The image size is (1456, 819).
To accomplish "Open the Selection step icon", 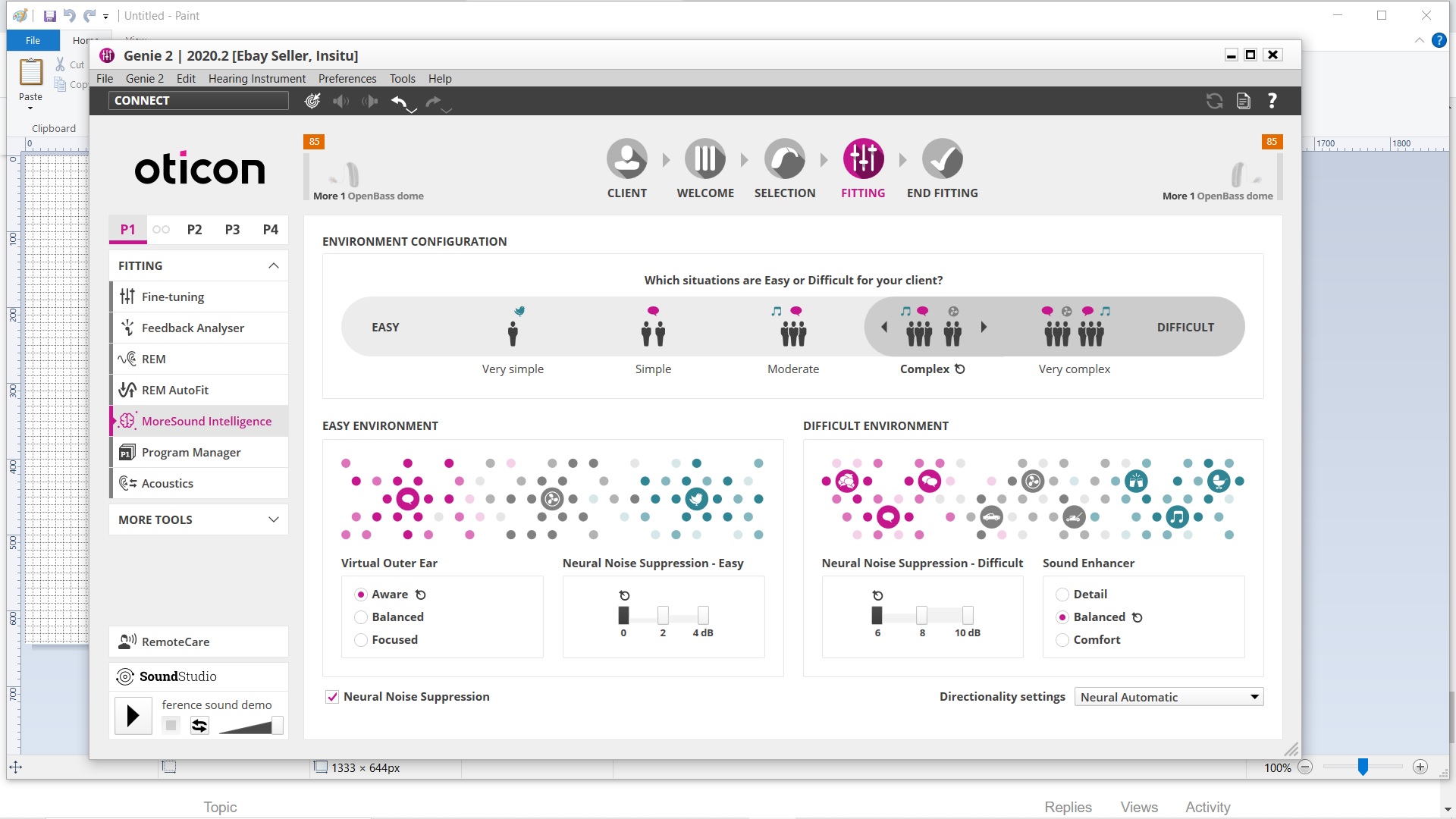I will (x=784, y=159).
